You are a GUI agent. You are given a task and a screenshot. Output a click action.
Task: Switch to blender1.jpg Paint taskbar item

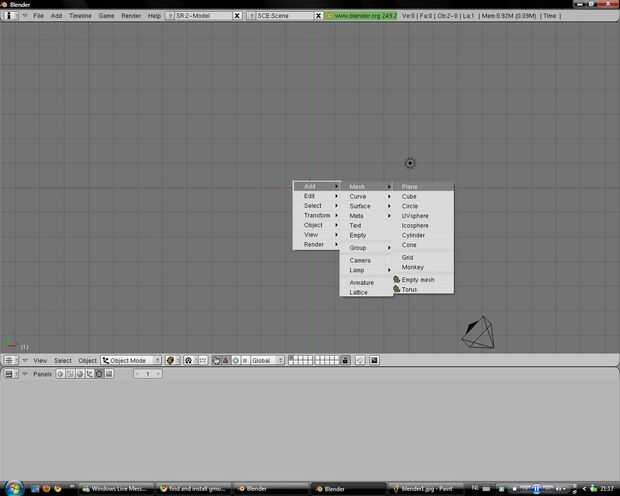(x=425, y=489)
